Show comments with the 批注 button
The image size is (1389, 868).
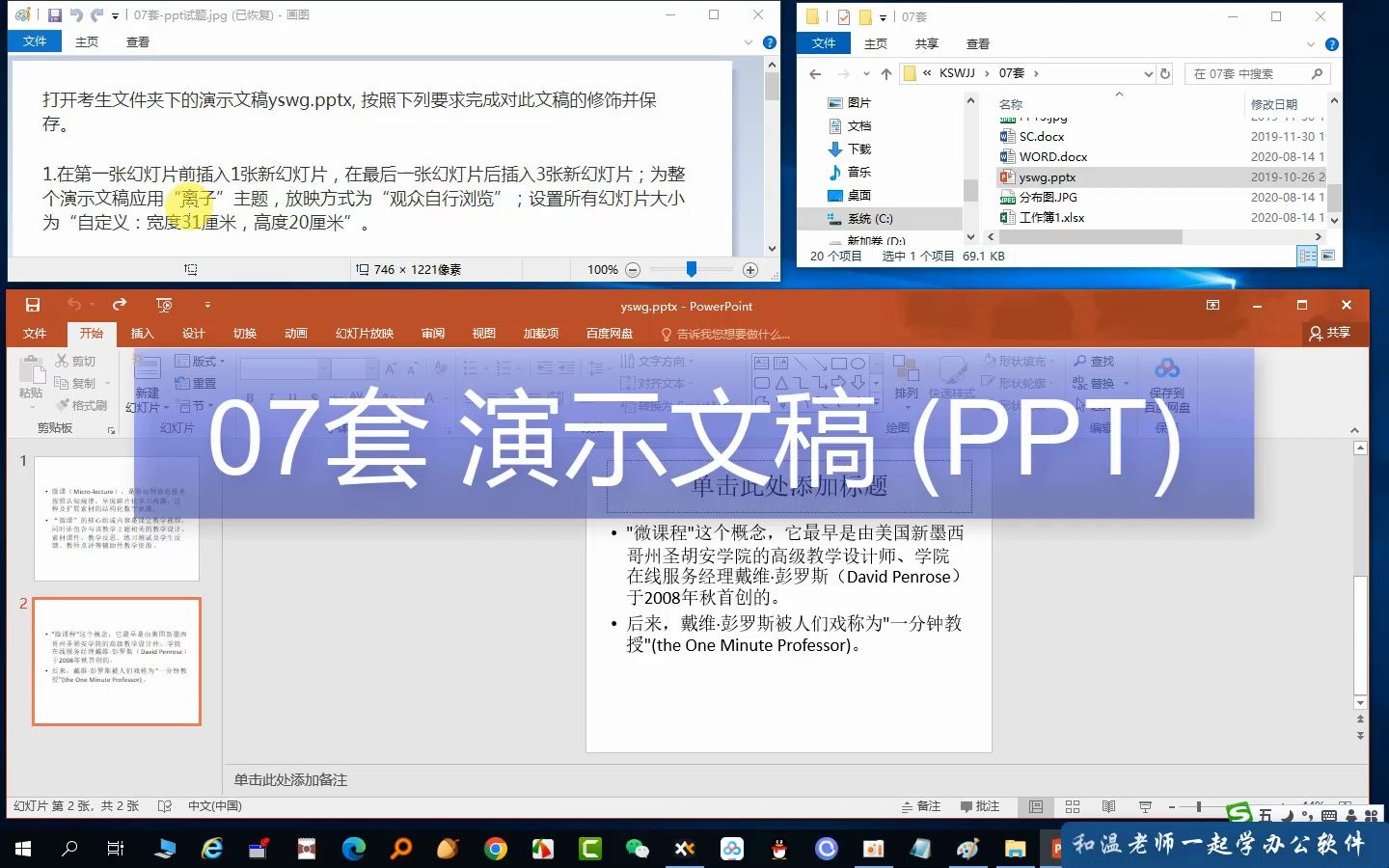(982, 806)
